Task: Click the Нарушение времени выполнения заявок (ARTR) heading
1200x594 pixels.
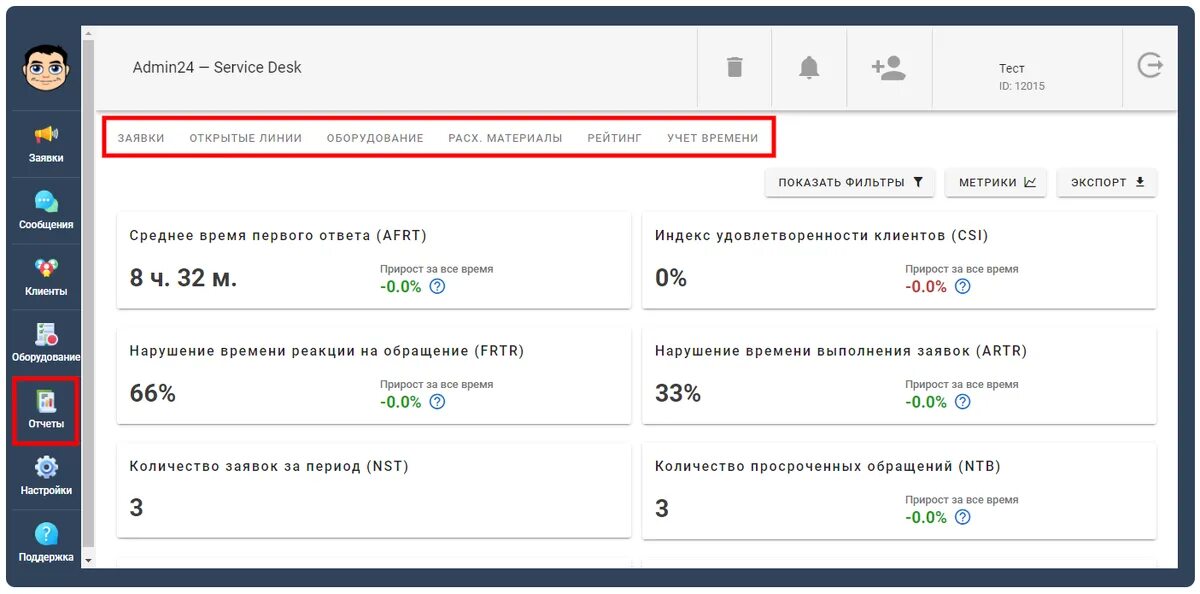Action: tap(841, 351)
